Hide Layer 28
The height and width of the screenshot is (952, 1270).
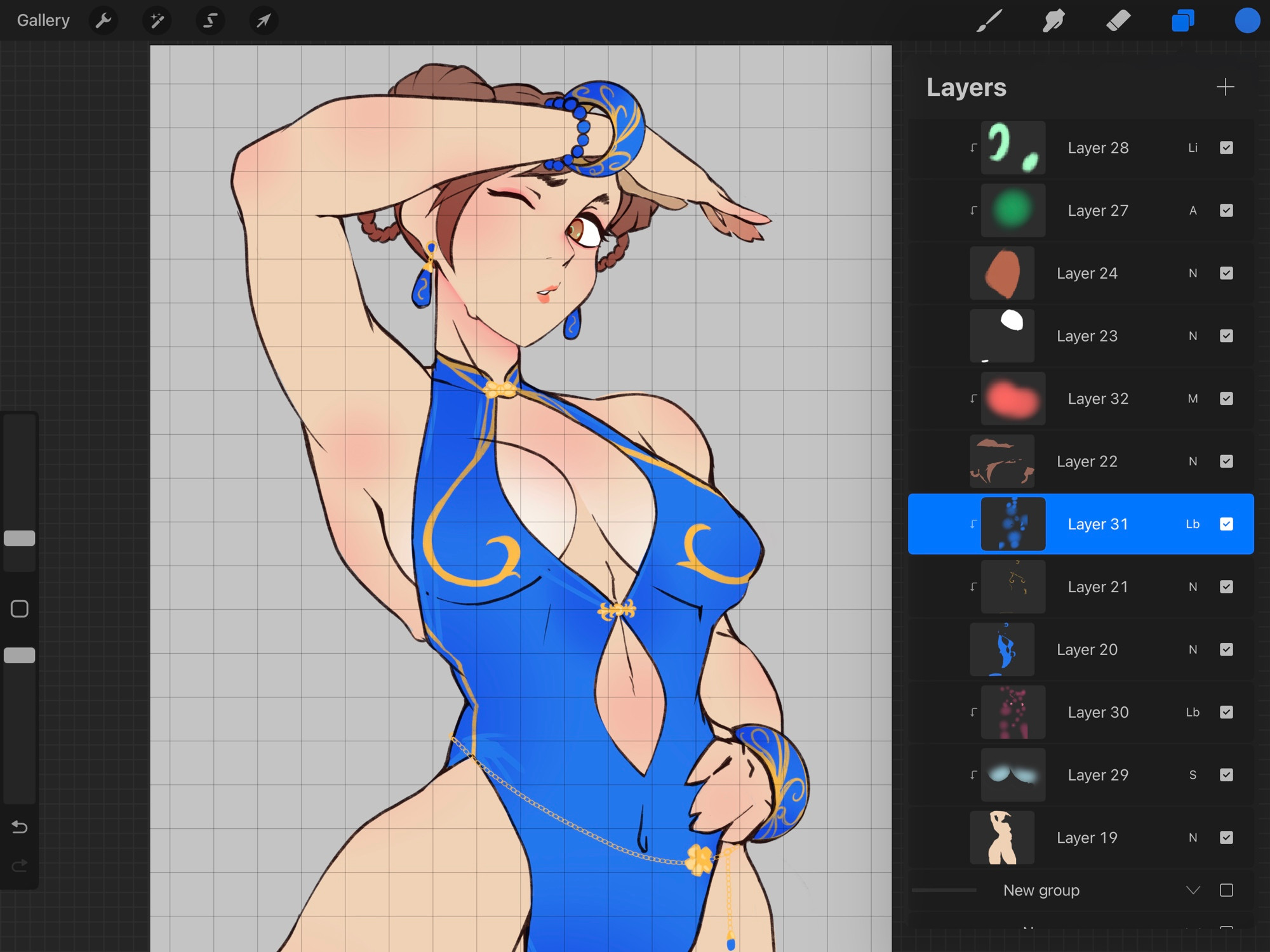pos(1226,148)
